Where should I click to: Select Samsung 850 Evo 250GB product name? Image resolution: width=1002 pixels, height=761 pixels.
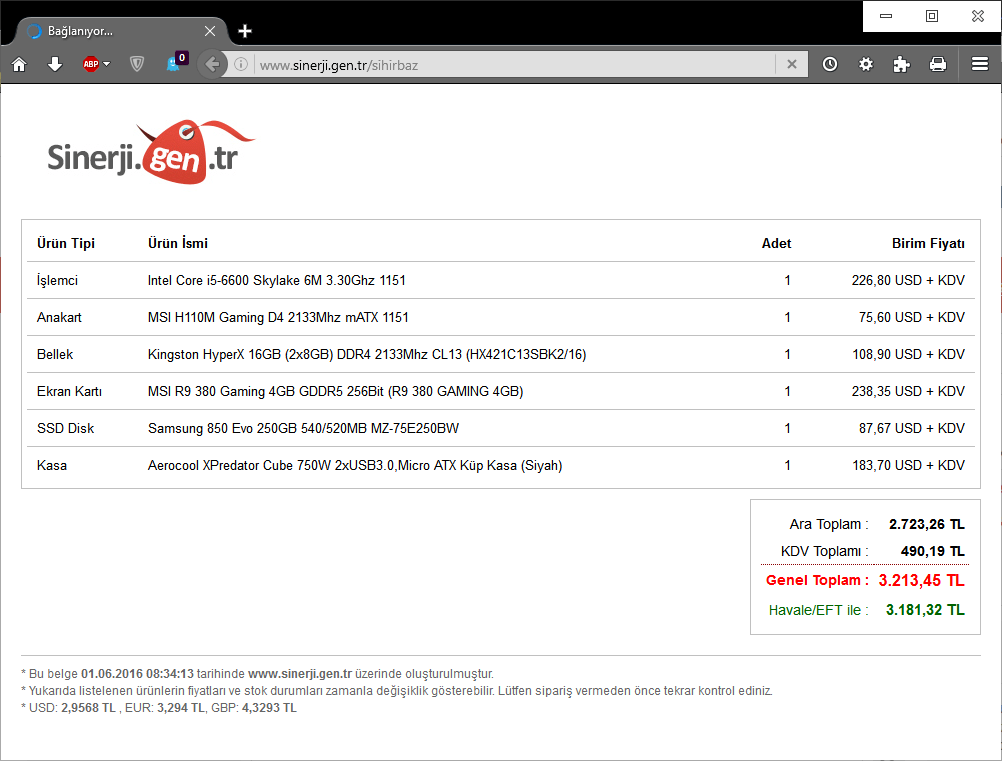pyautogui.click(x=304, y=429)
